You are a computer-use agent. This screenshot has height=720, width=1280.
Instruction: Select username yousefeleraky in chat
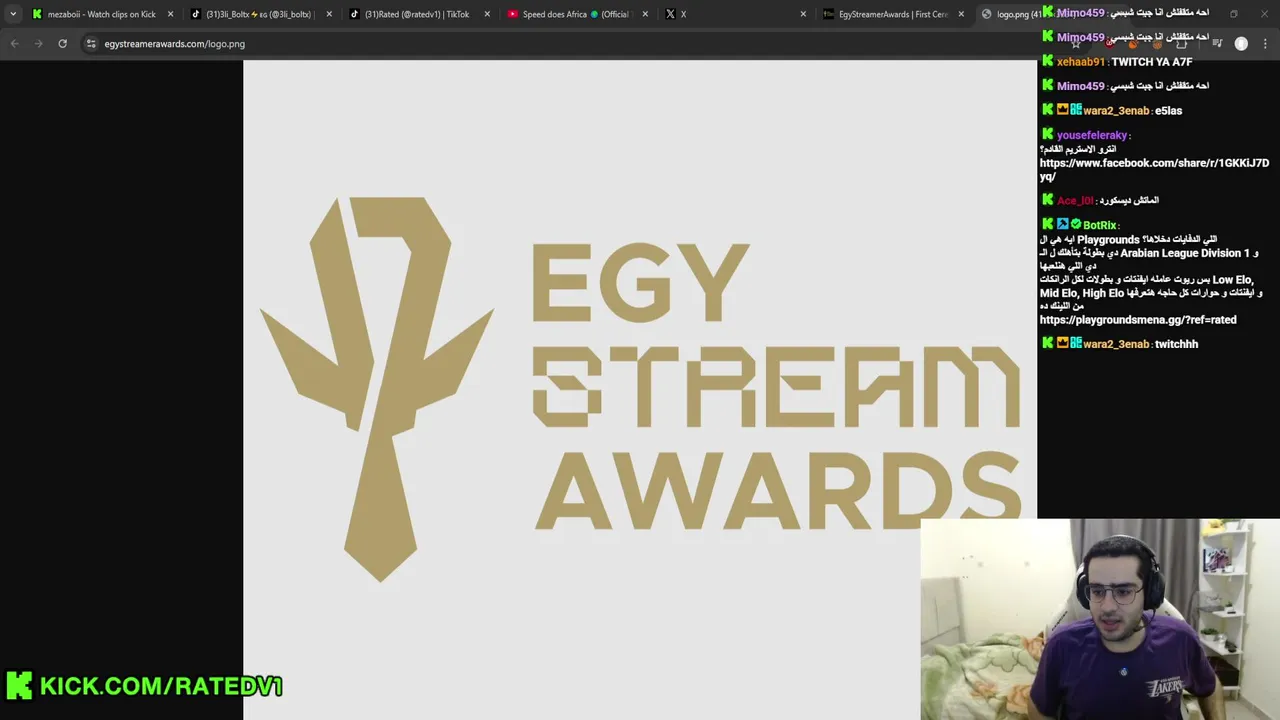[x=1092, y=135]
